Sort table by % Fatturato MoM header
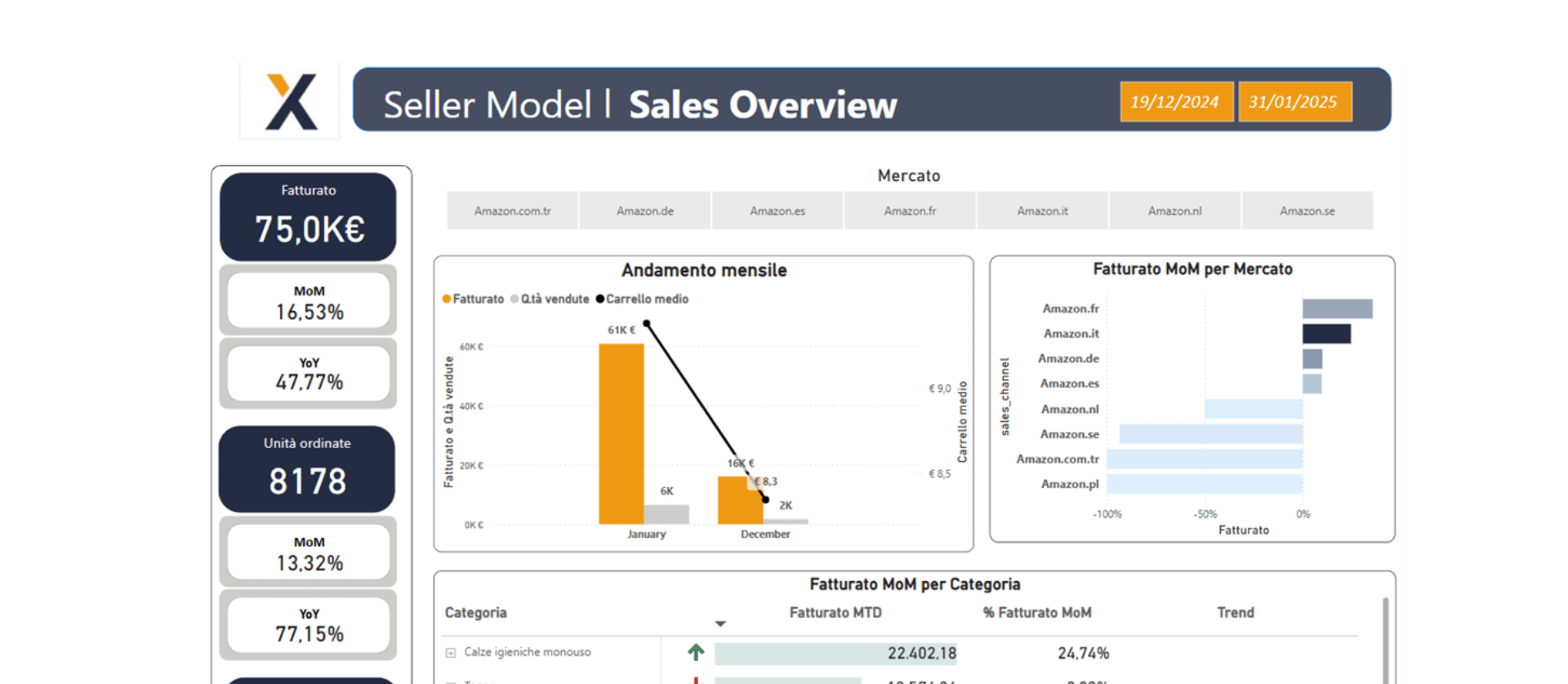This screenshot has height=684, width=1568. tap(1037, 612)
